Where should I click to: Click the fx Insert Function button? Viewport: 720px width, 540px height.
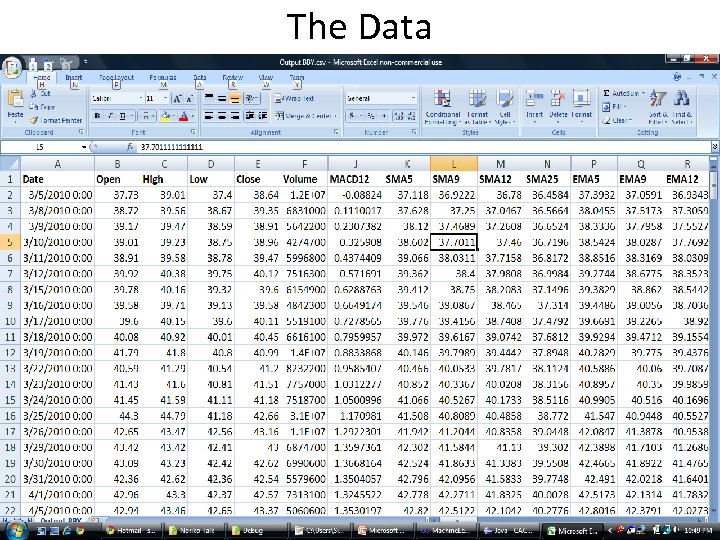click(x=130, y=147)
